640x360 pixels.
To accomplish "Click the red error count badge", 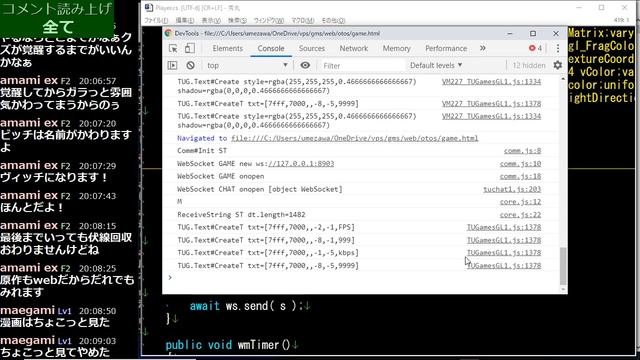I will [536, 48].
